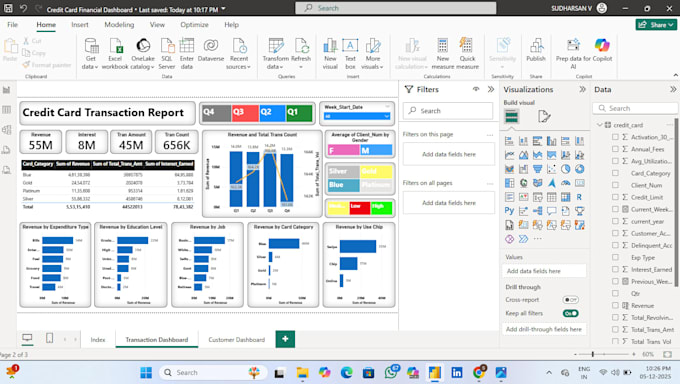Select the Q3 quarter slicer button

(x=245, y=113)
